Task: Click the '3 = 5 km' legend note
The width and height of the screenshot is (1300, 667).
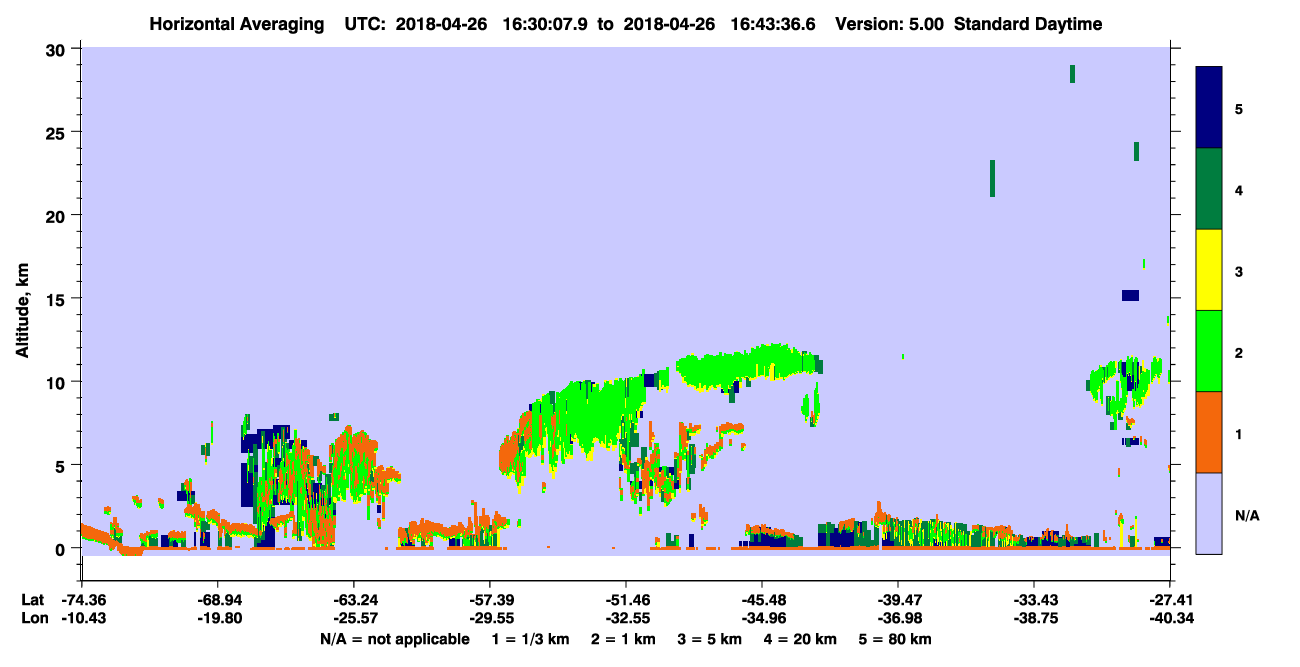Action: coord(708,639)
